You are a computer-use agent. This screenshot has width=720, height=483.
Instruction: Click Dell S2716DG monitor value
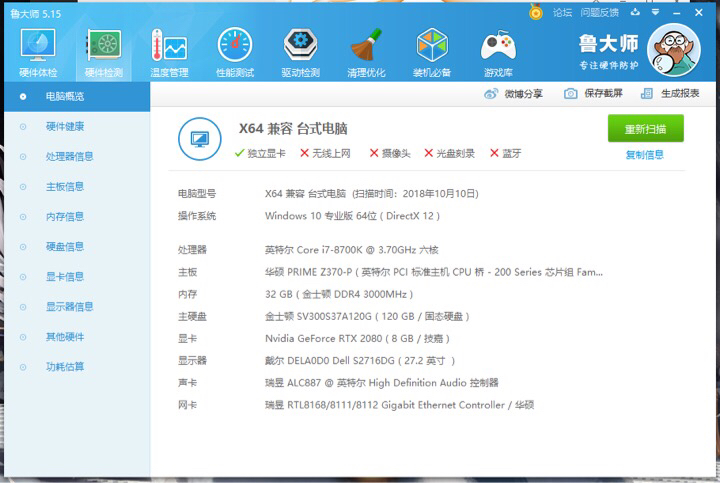tap(360, 361)
